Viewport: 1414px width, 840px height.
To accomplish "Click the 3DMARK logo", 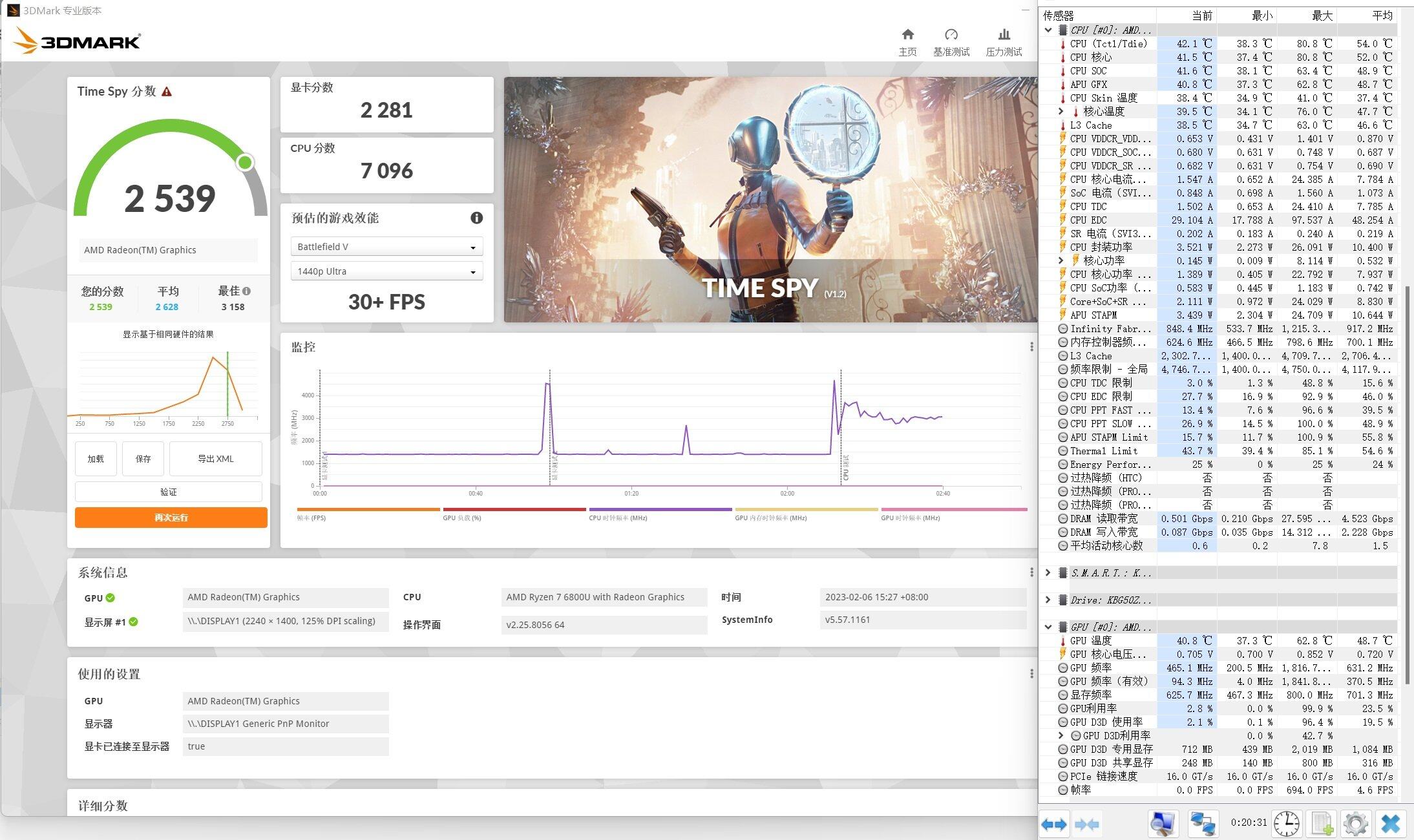I will coord(76,41).
